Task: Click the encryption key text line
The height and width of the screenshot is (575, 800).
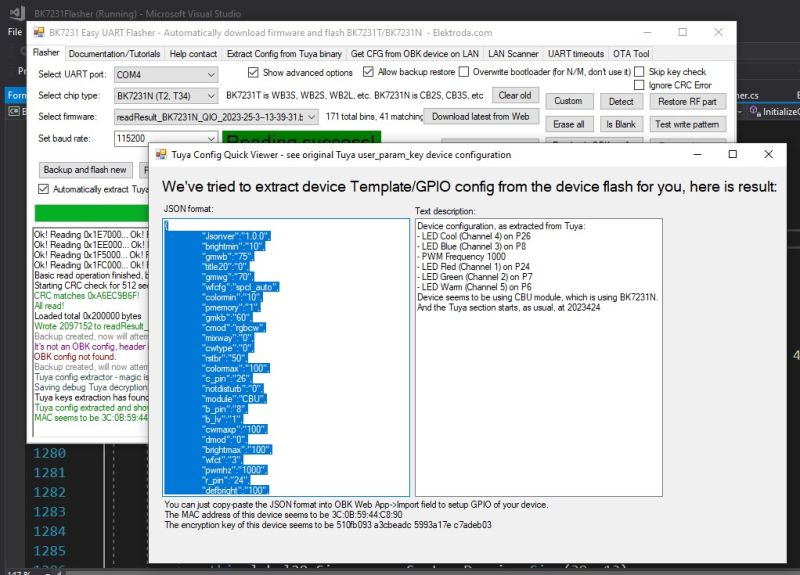Action: pyautogui.click(x=328, y=525)
